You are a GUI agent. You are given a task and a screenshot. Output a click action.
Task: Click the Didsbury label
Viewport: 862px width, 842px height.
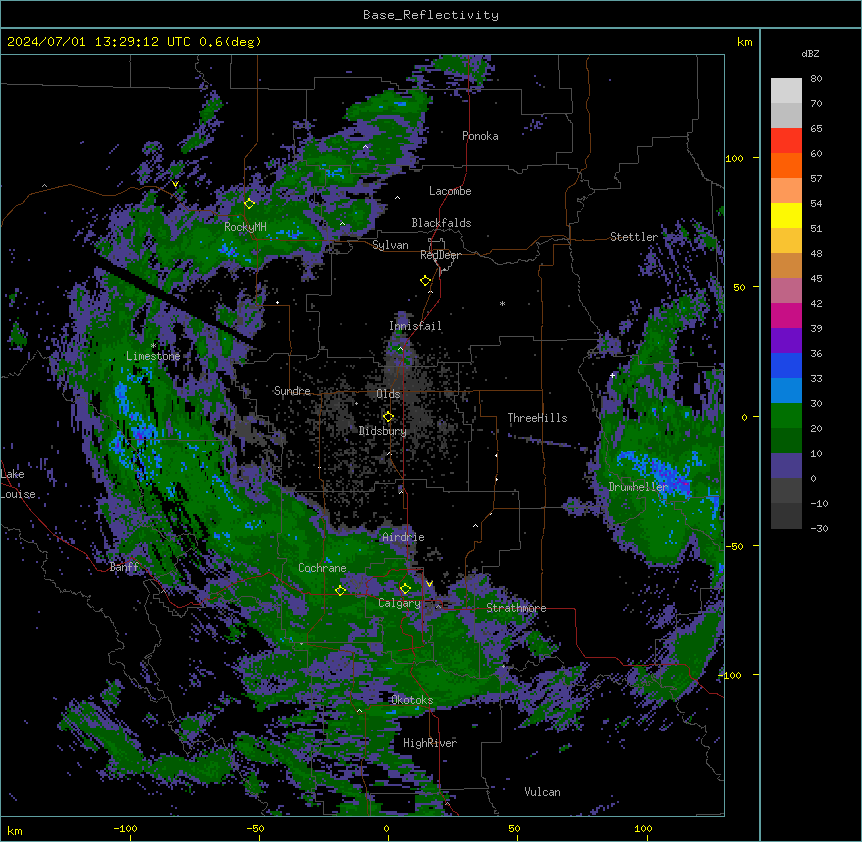pos(382,431)
